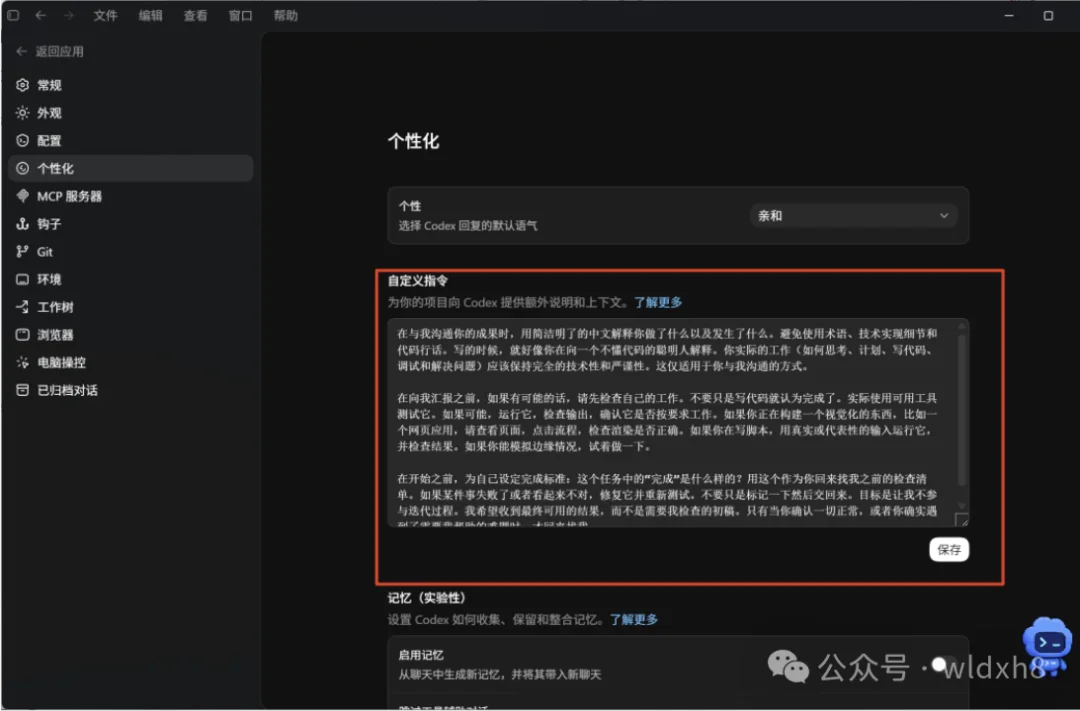This screenshot has width=1080, height=711.
Task: Open the 编辑 menu
Action: coord(150,15)
